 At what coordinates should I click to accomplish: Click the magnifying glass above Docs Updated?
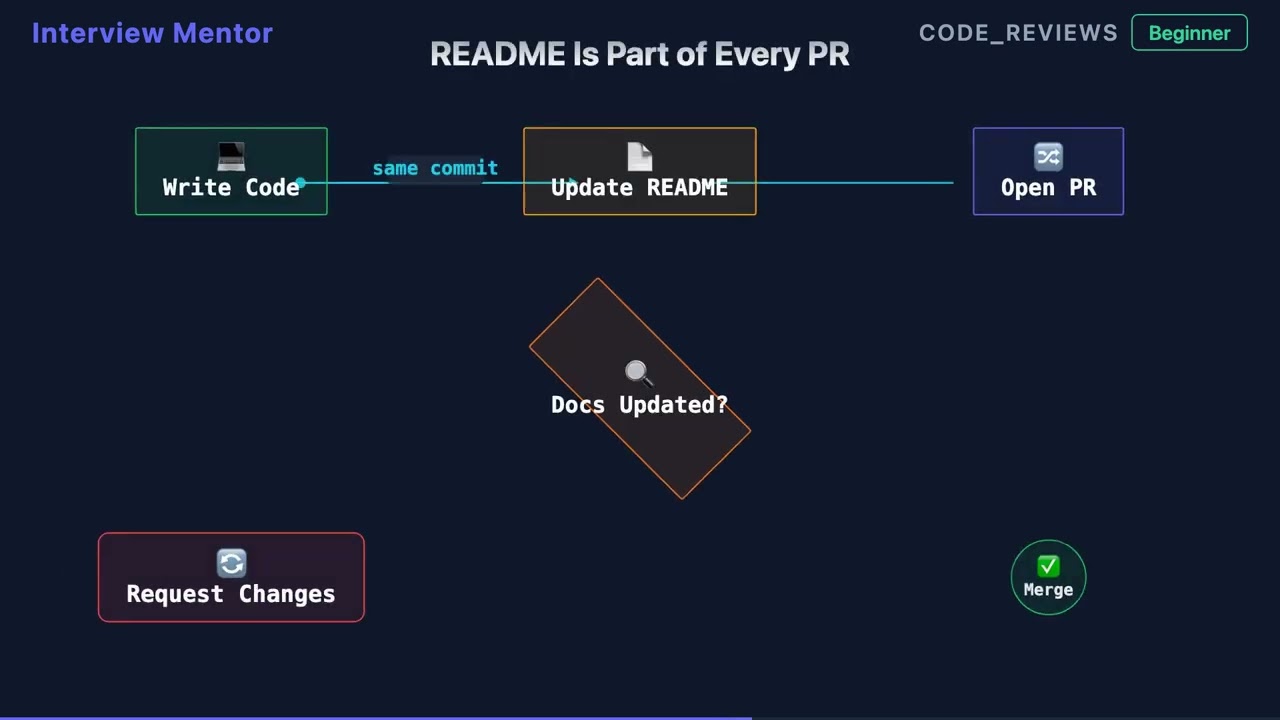point(638,374)
